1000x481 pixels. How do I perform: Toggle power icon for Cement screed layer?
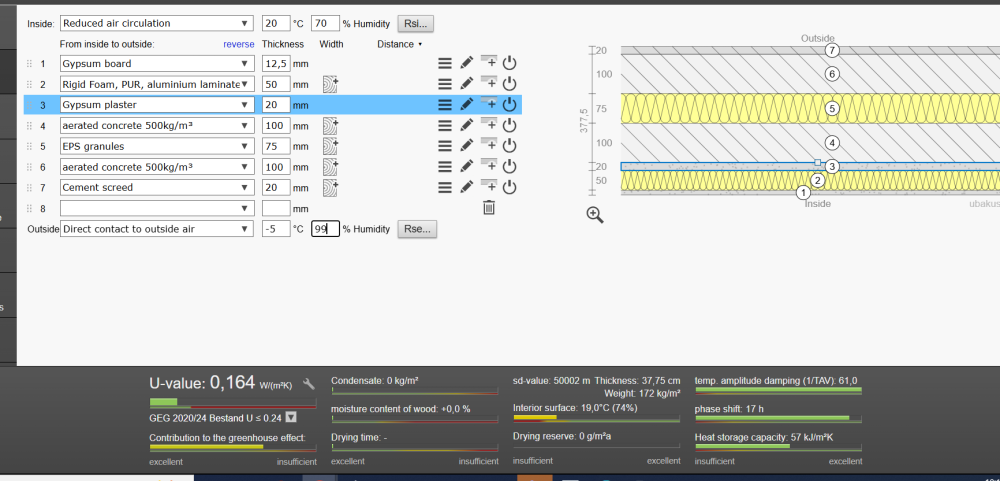click(x=509, y=187)
